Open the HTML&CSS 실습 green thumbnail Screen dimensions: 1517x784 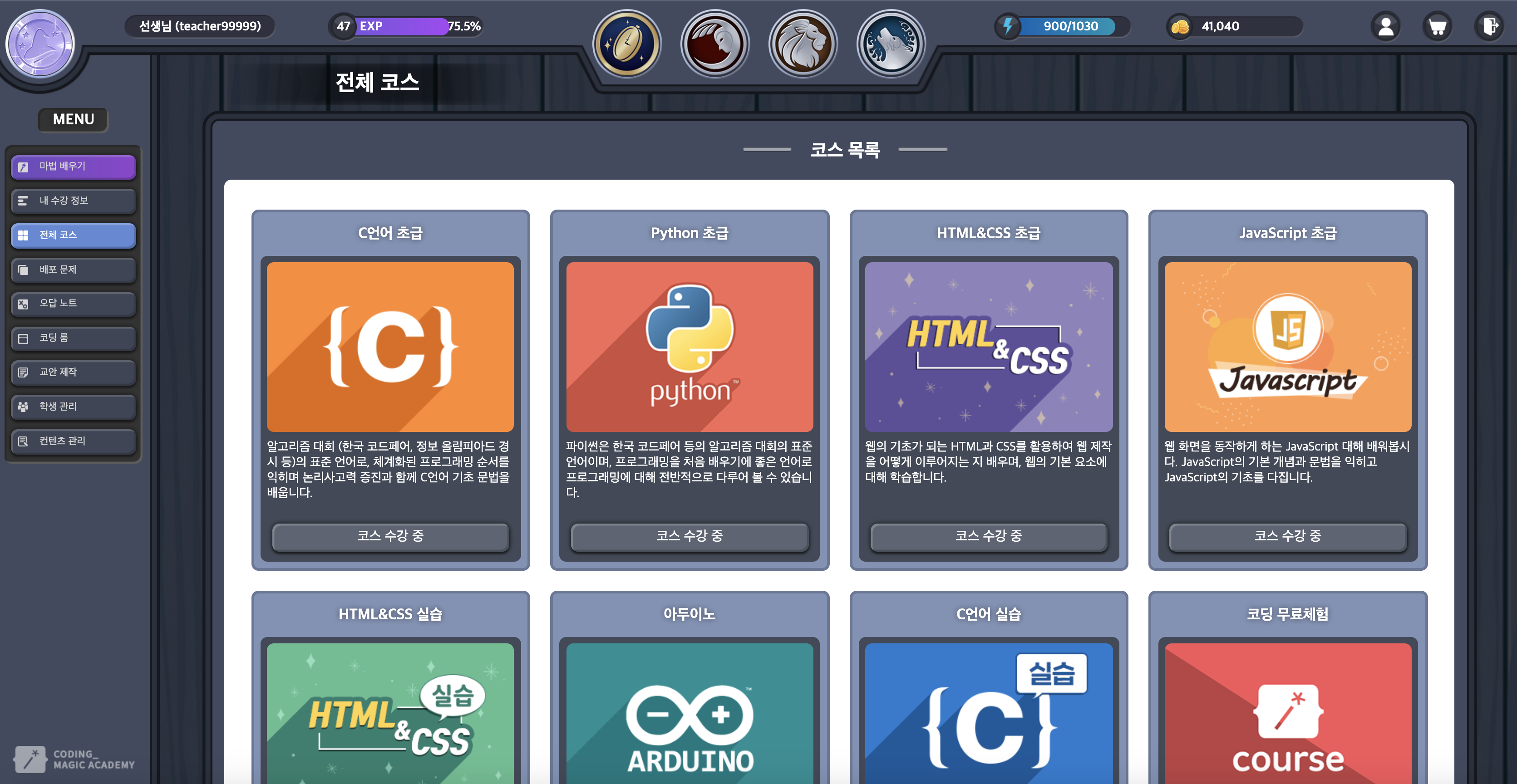point(390,713)
